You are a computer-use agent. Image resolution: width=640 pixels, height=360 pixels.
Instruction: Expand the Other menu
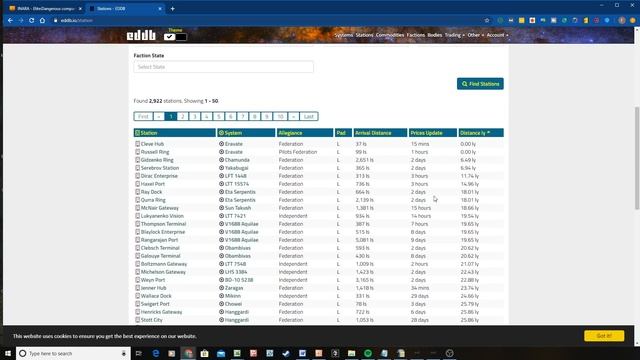pos(476,35)
